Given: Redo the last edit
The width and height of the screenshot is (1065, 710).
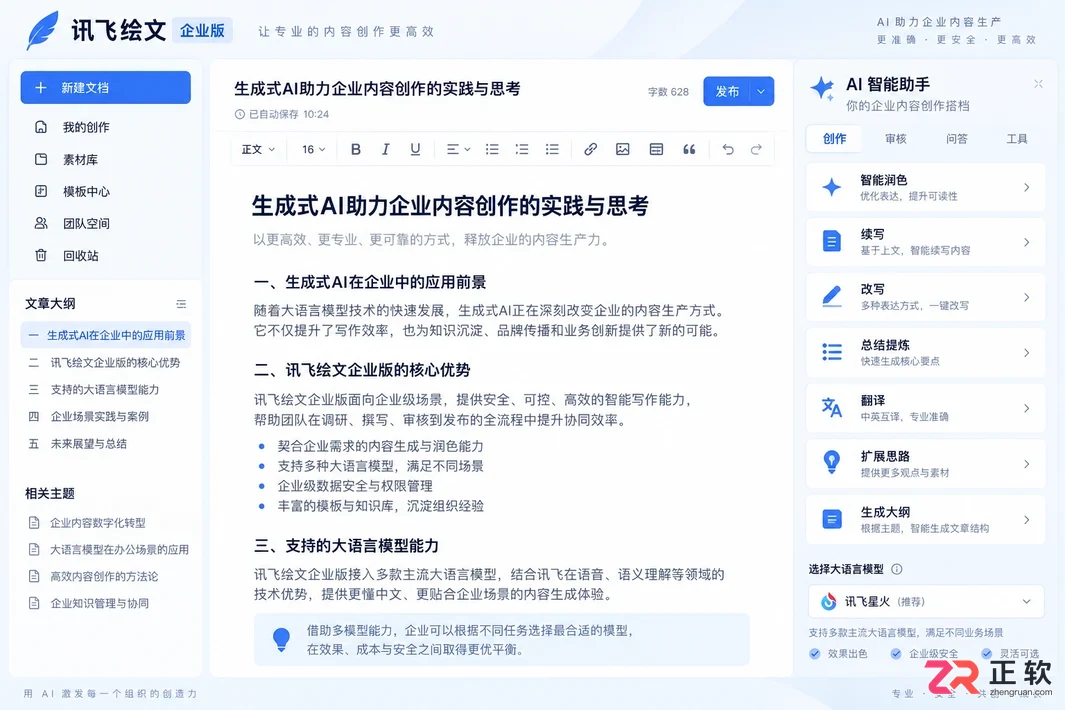Looking at the screenshot, I should coord(756,149).
